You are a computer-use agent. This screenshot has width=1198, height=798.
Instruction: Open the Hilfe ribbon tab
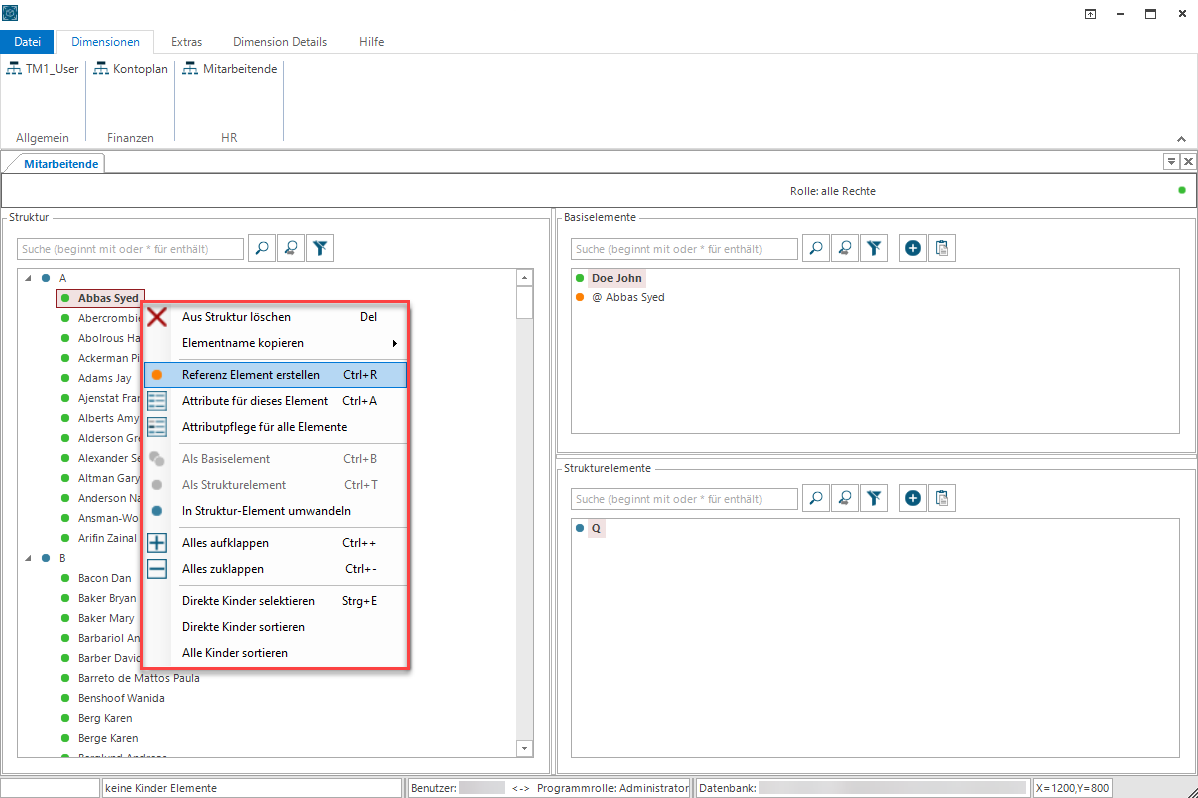coord(371,42)
